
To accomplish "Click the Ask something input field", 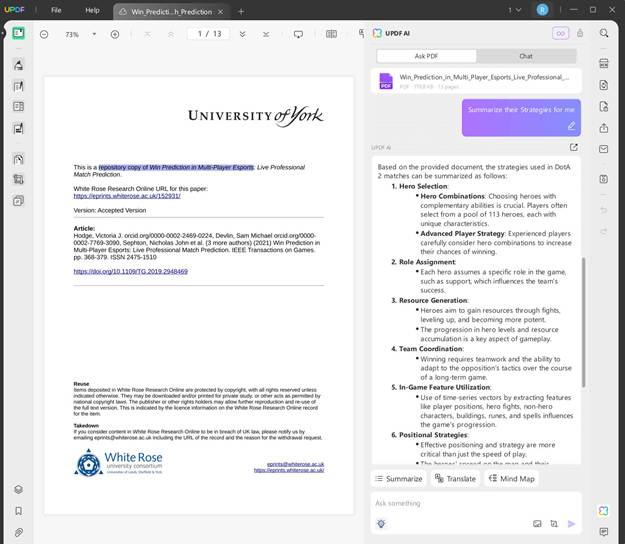I will click(460, 503).
